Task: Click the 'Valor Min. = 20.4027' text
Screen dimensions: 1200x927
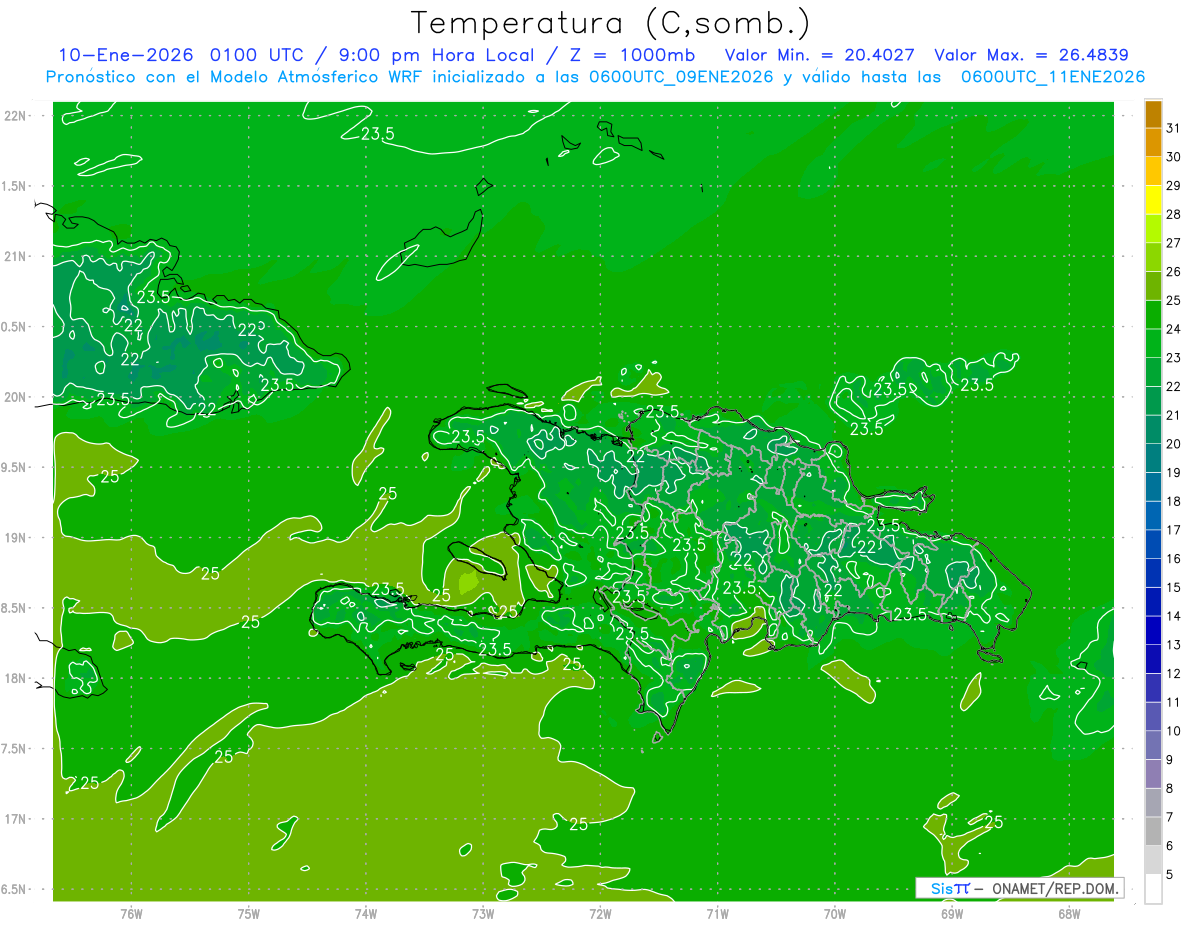Action: [819, 55]
